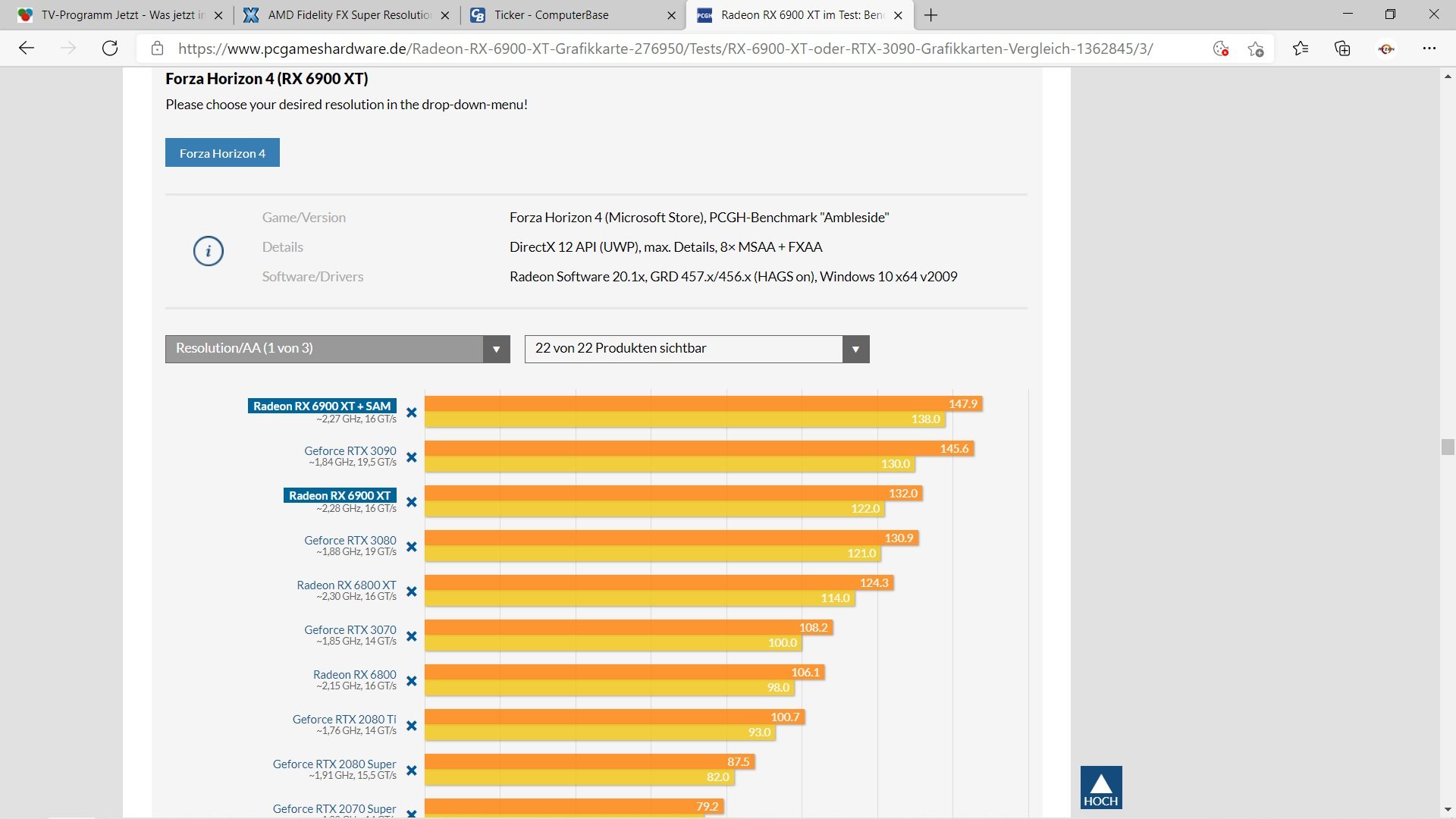The image size is (1456, 819).
Task: Click the HOCH scroll-to-top button
Action: pyautogui.click(x=1100, y=787)
